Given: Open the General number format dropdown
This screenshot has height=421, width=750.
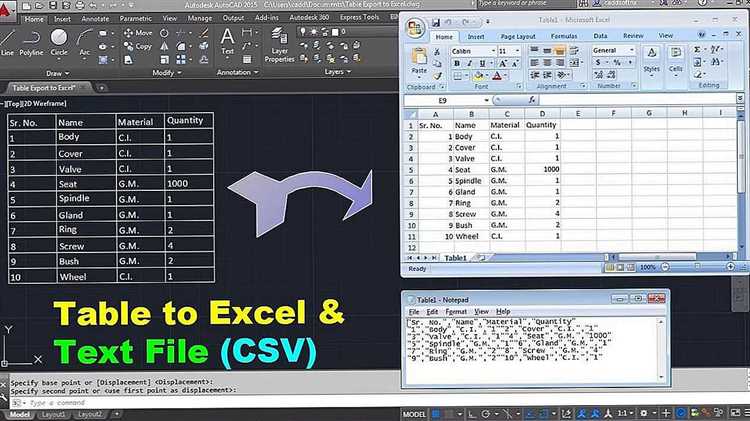Looking at the screenshot, I should 631,50.
